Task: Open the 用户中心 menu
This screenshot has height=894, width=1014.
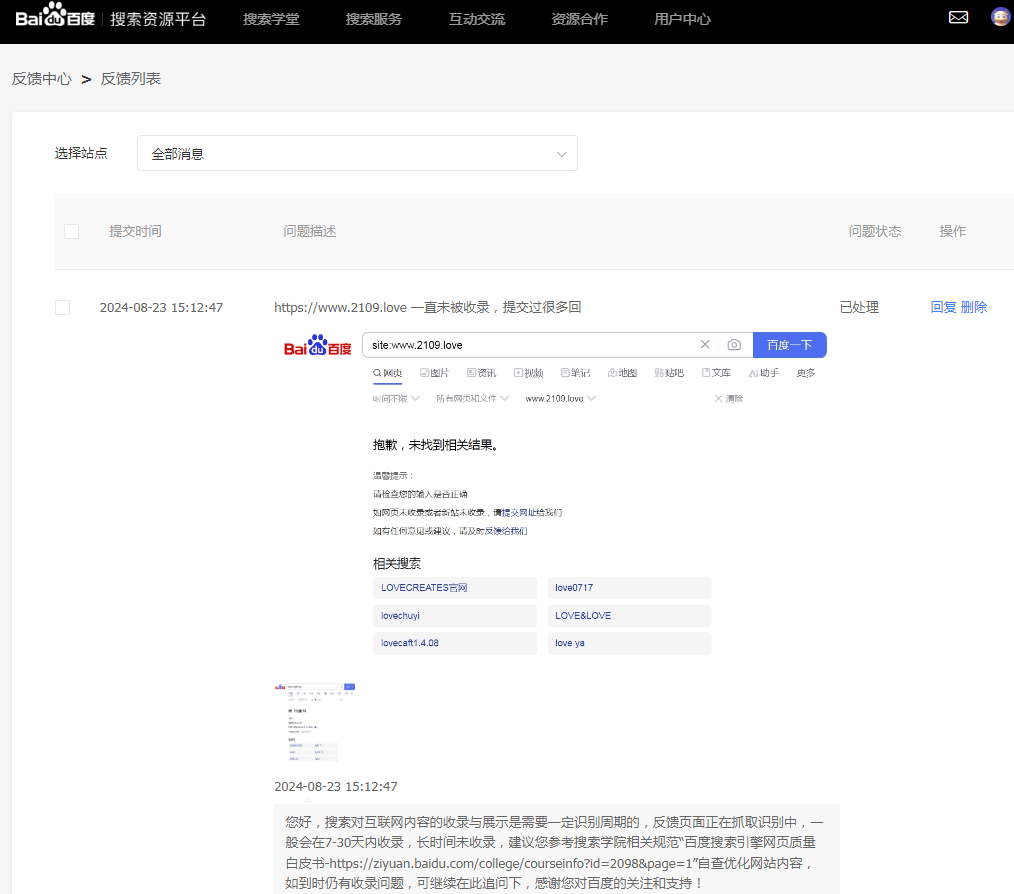Action: click(682, 19)
